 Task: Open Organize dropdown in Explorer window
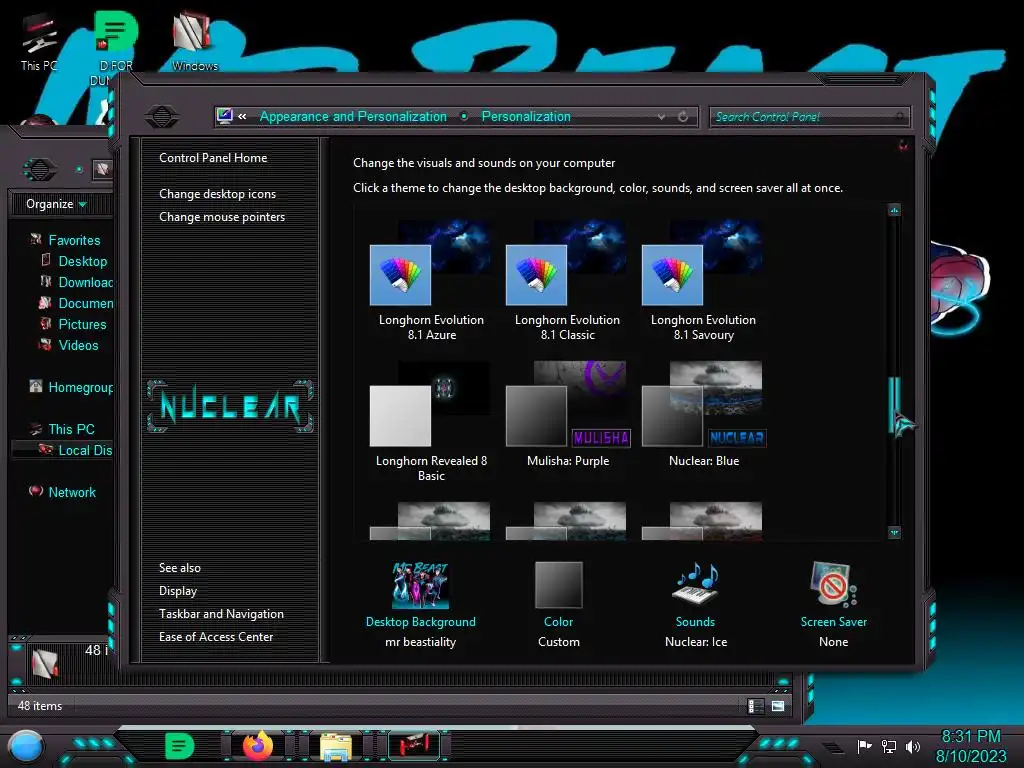coord(56,204)
